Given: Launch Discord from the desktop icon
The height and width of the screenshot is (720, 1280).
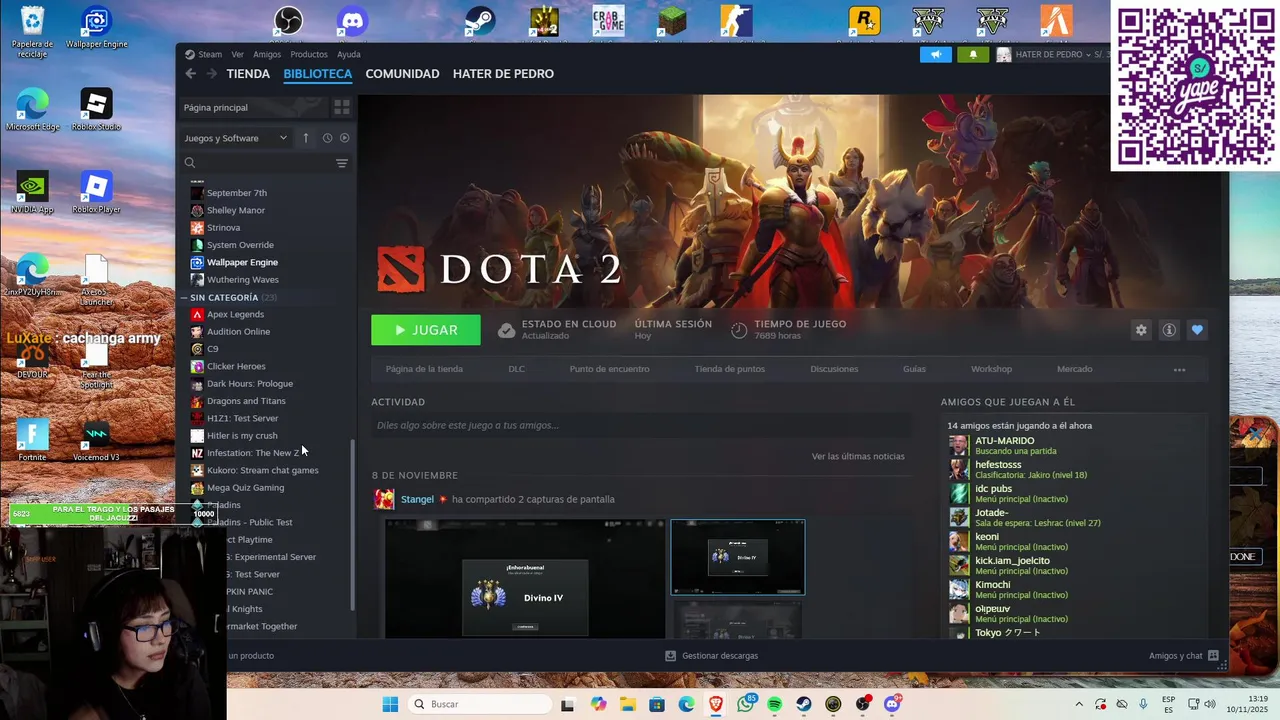Looking at the screenshot, I should (352, 20).
